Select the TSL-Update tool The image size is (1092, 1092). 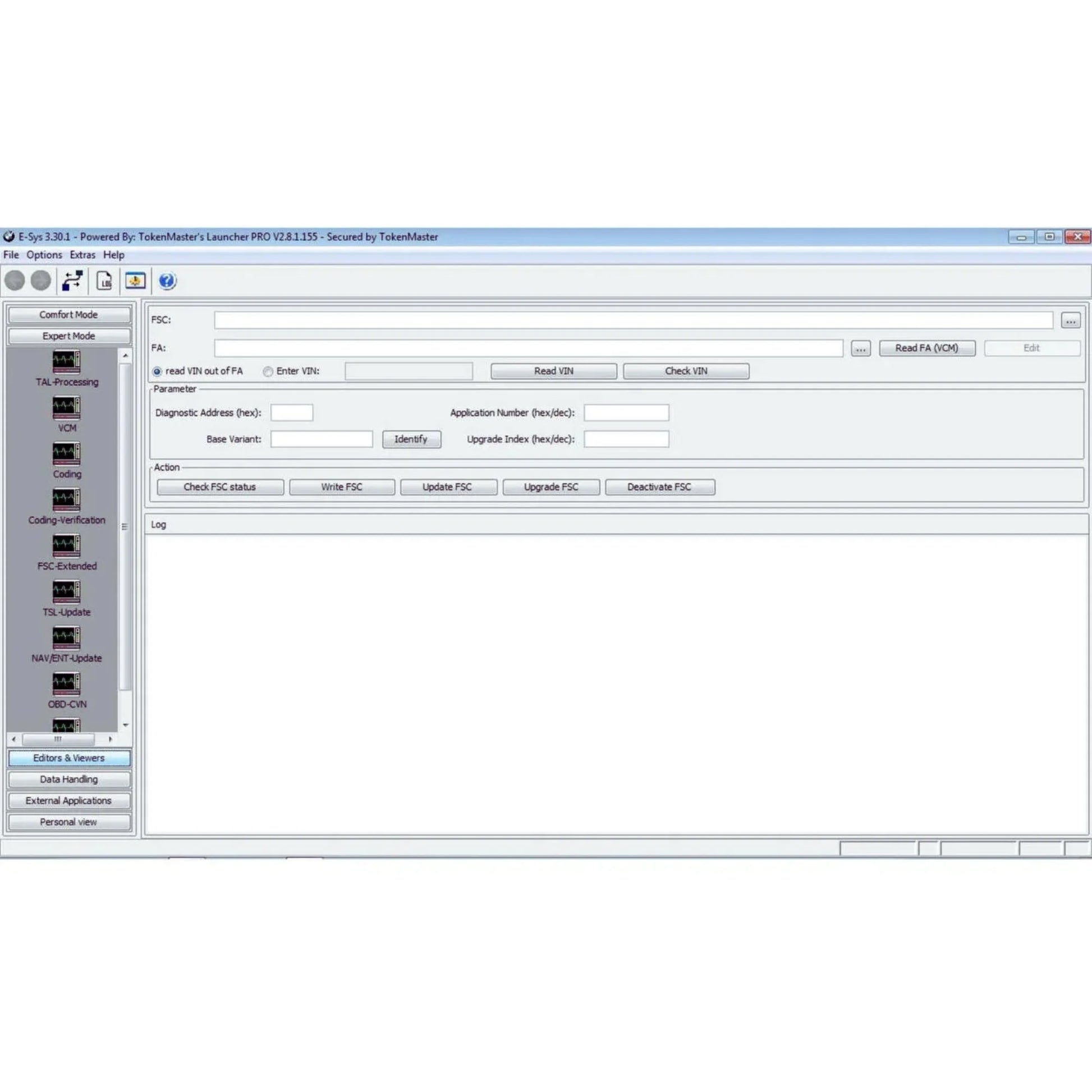[x=66, y=593]
